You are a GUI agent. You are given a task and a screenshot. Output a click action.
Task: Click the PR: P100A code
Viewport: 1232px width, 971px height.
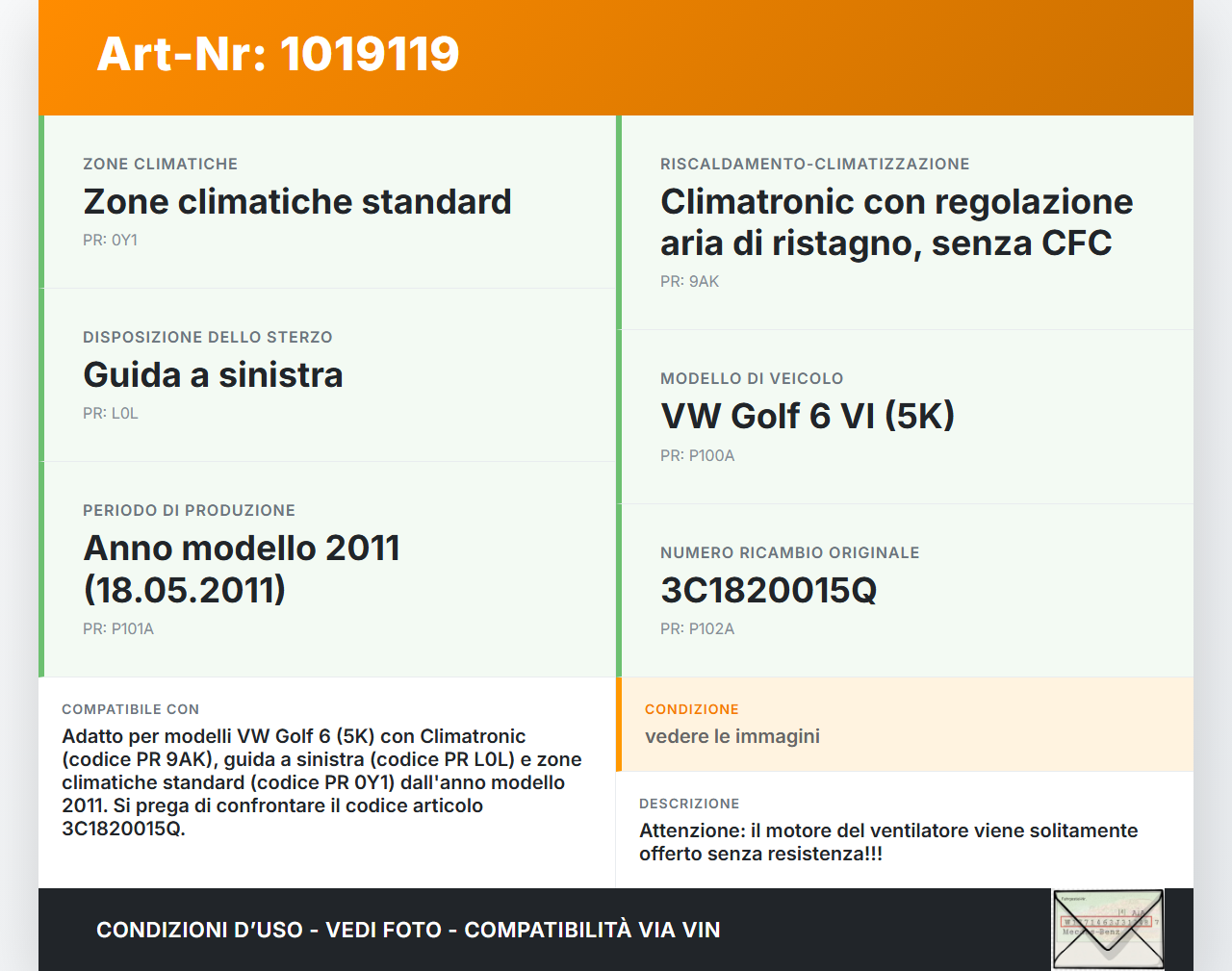tap(697, 456)
